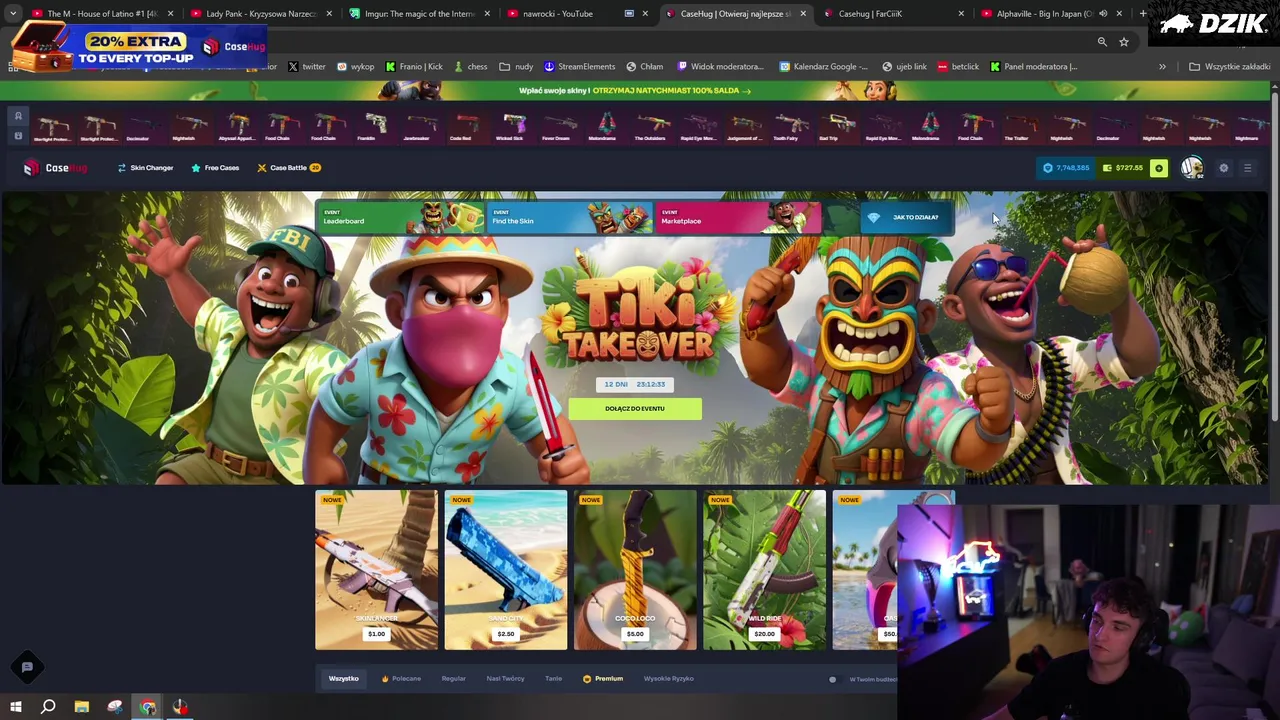Screen dimensions: 1280x720
Task: Open Panel moderatora bookmark
Action: pos(1034,67)
